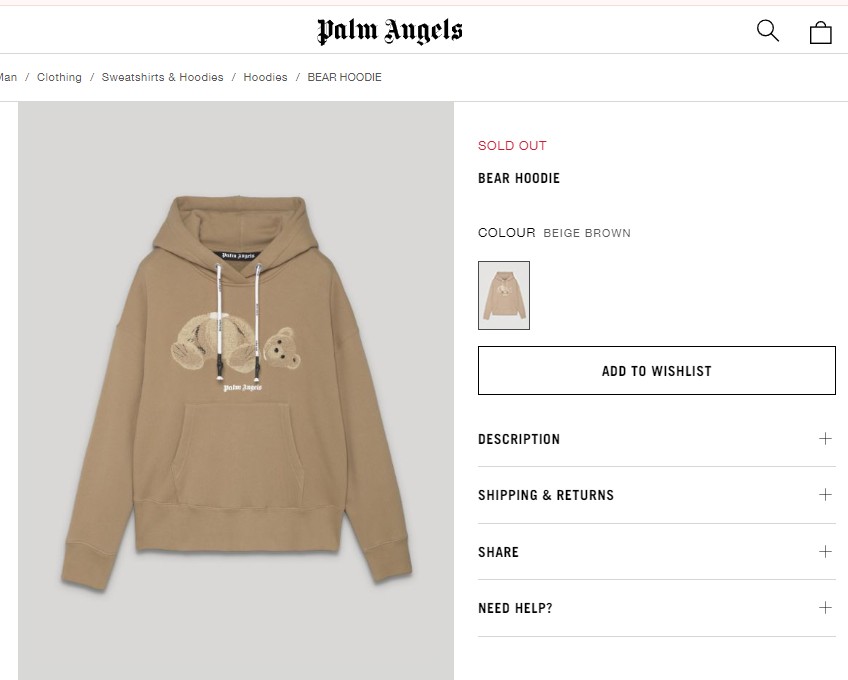Expand Description with its plus icon
This screenshot has width=848, height=680.
[x=825, y=438]
